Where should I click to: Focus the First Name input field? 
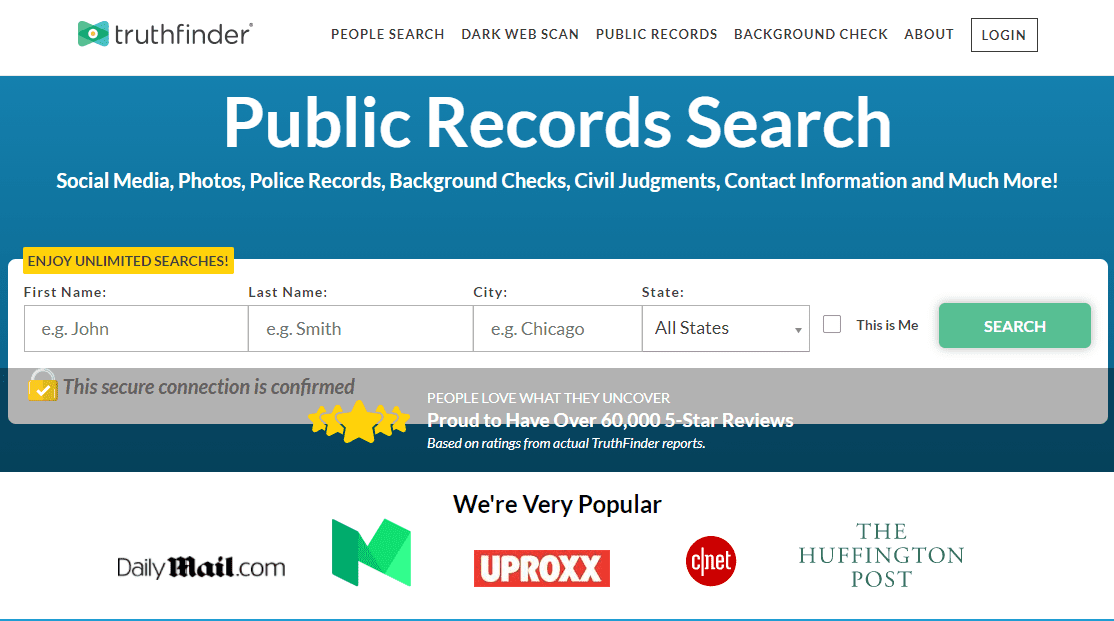[x=136, y=329]
